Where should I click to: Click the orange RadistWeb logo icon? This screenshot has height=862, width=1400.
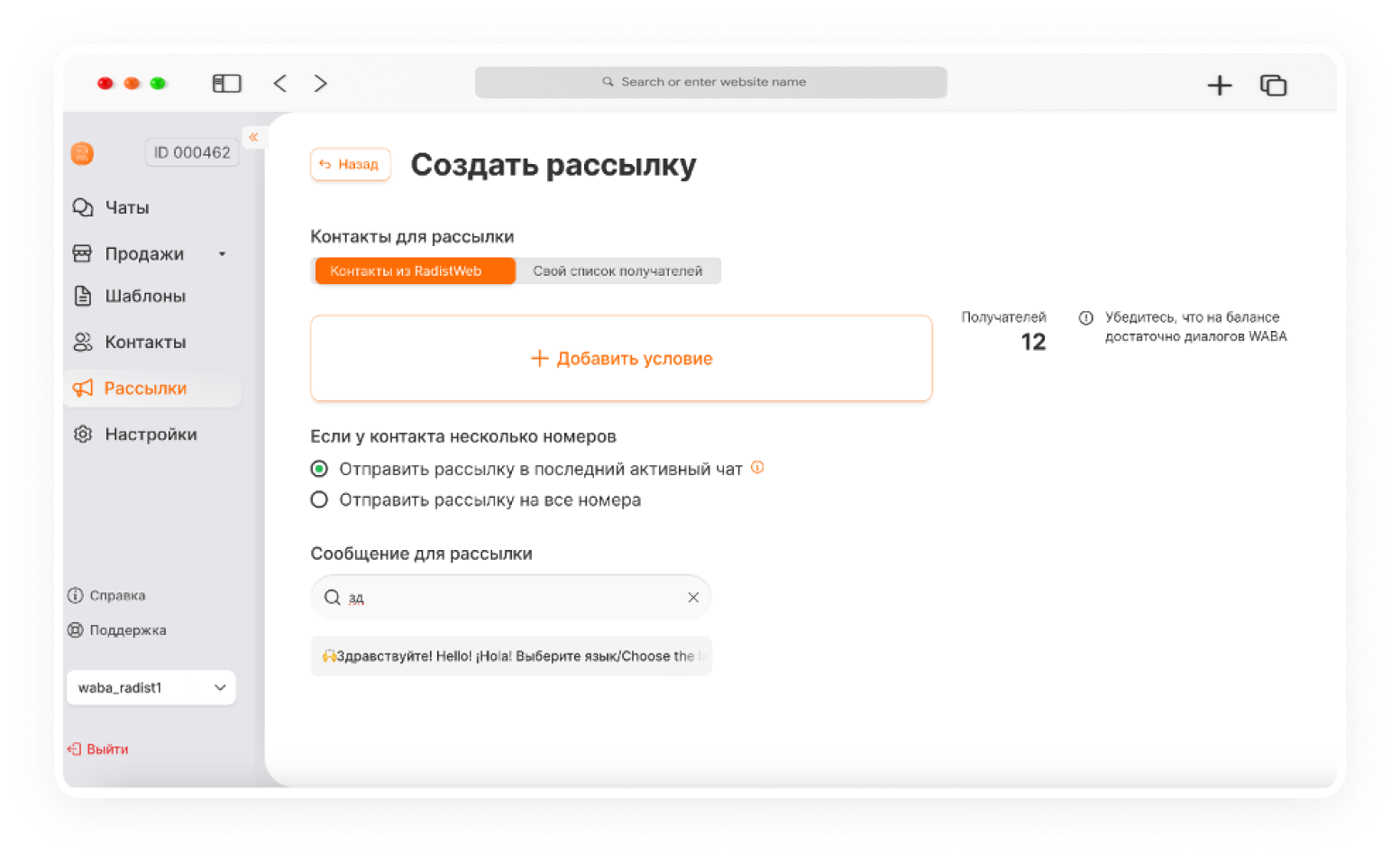click(x=82, y=153)
